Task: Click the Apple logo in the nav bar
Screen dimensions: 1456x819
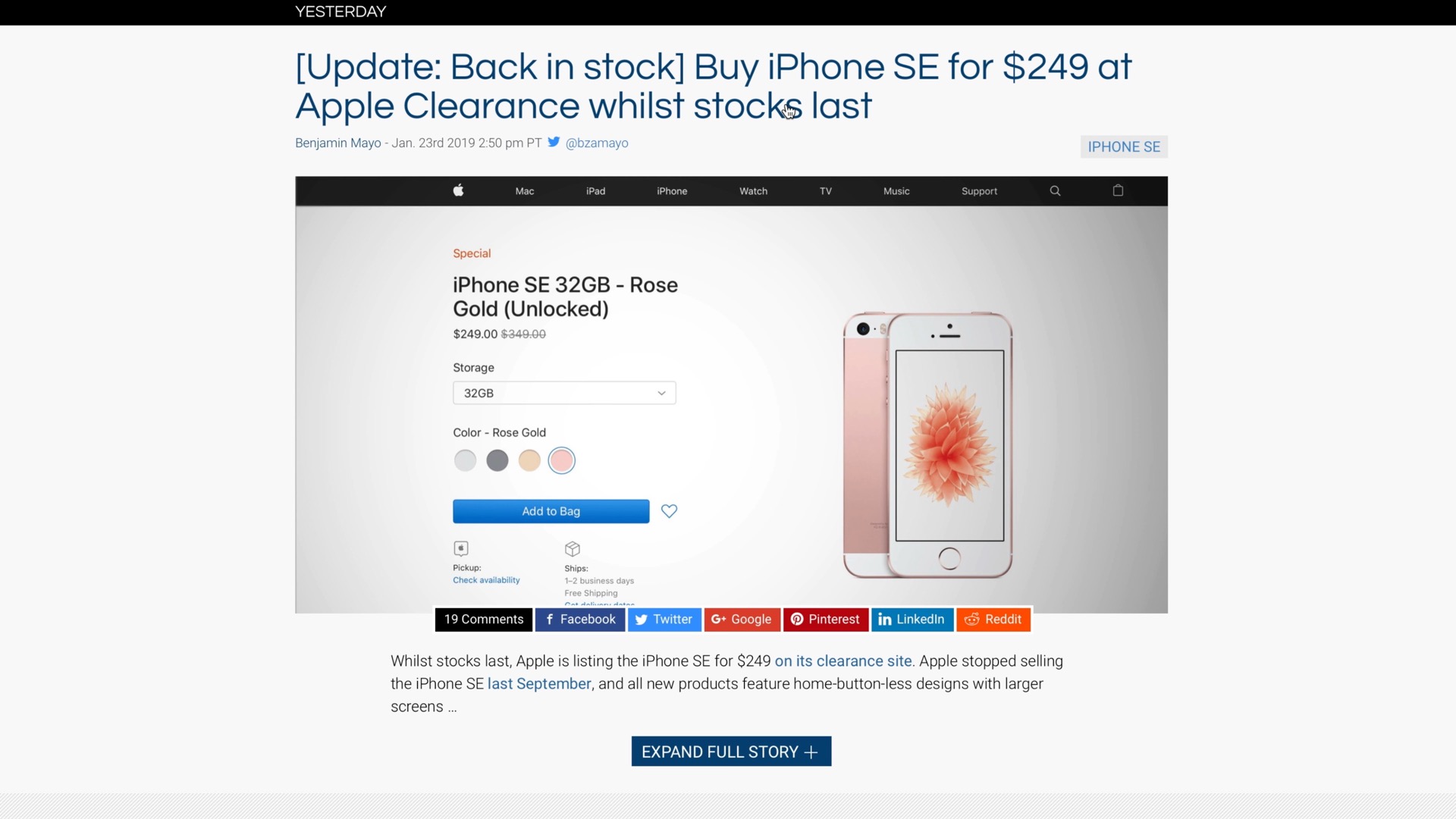Action: [x=458, y=190]
